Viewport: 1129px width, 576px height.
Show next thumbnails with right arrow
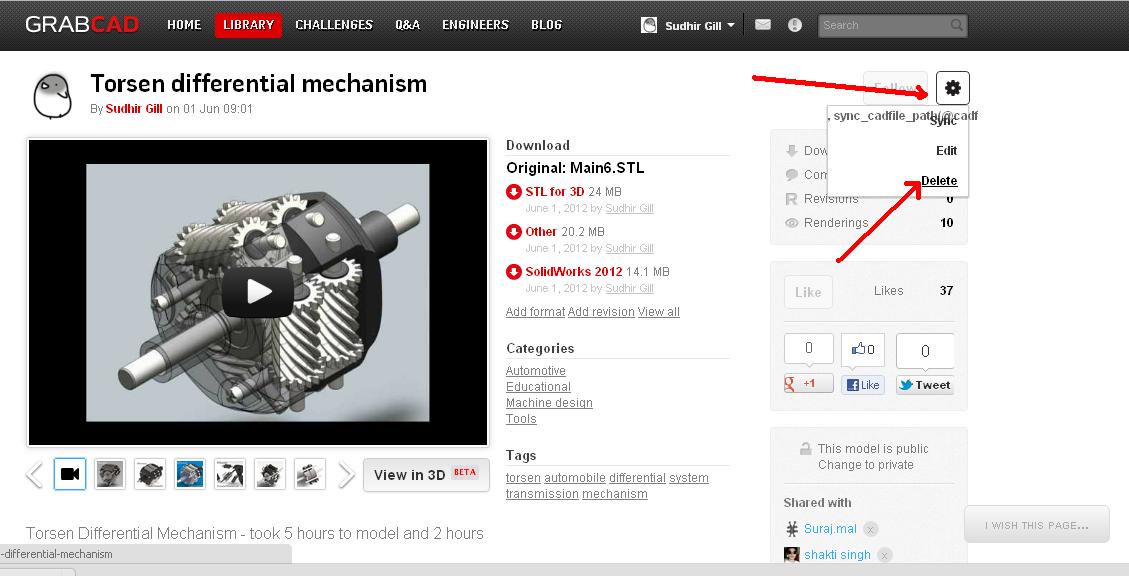(x=346, y=474)
